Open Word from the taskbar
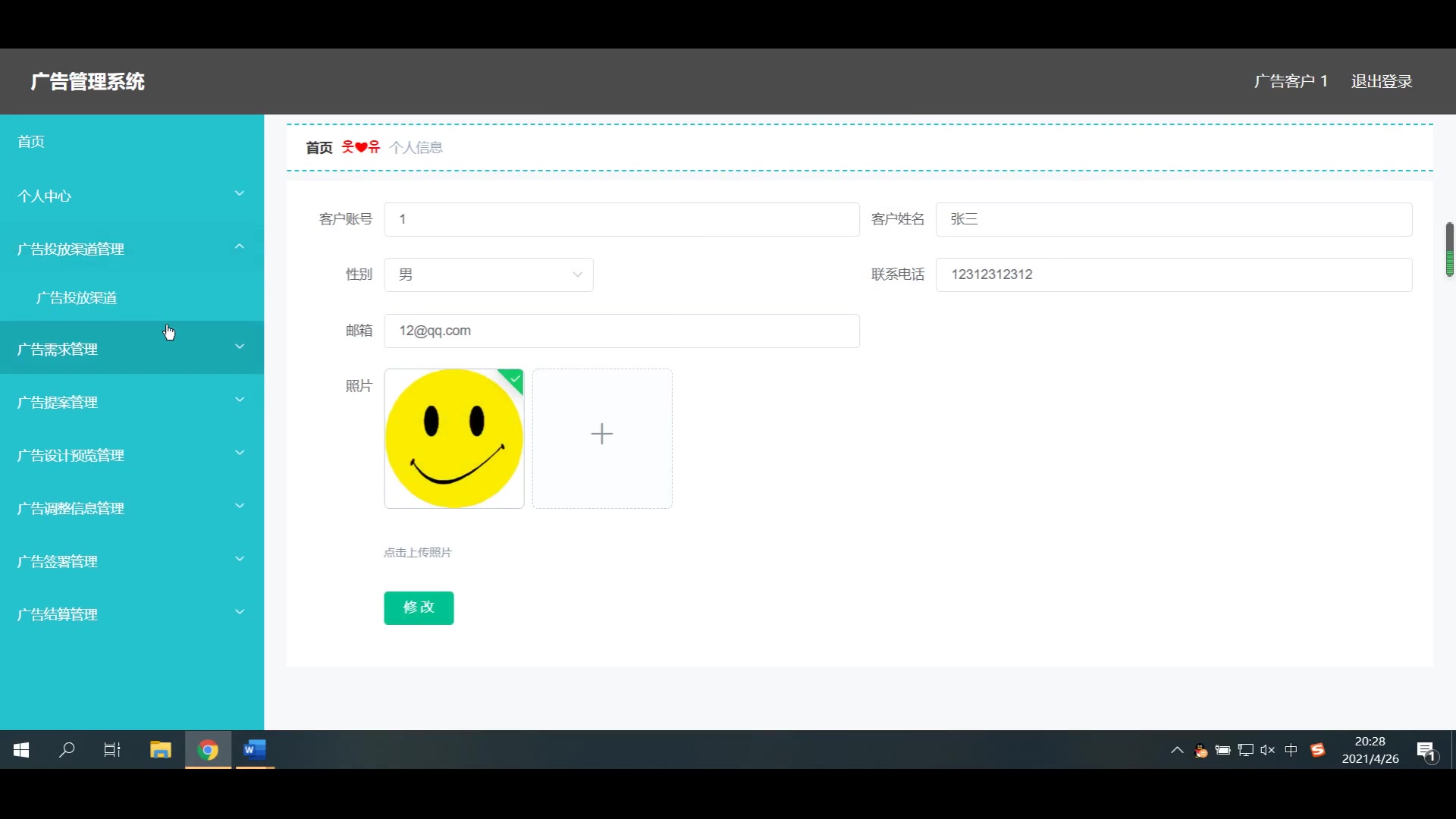The image size is (1456, 819). click(254, 750)
